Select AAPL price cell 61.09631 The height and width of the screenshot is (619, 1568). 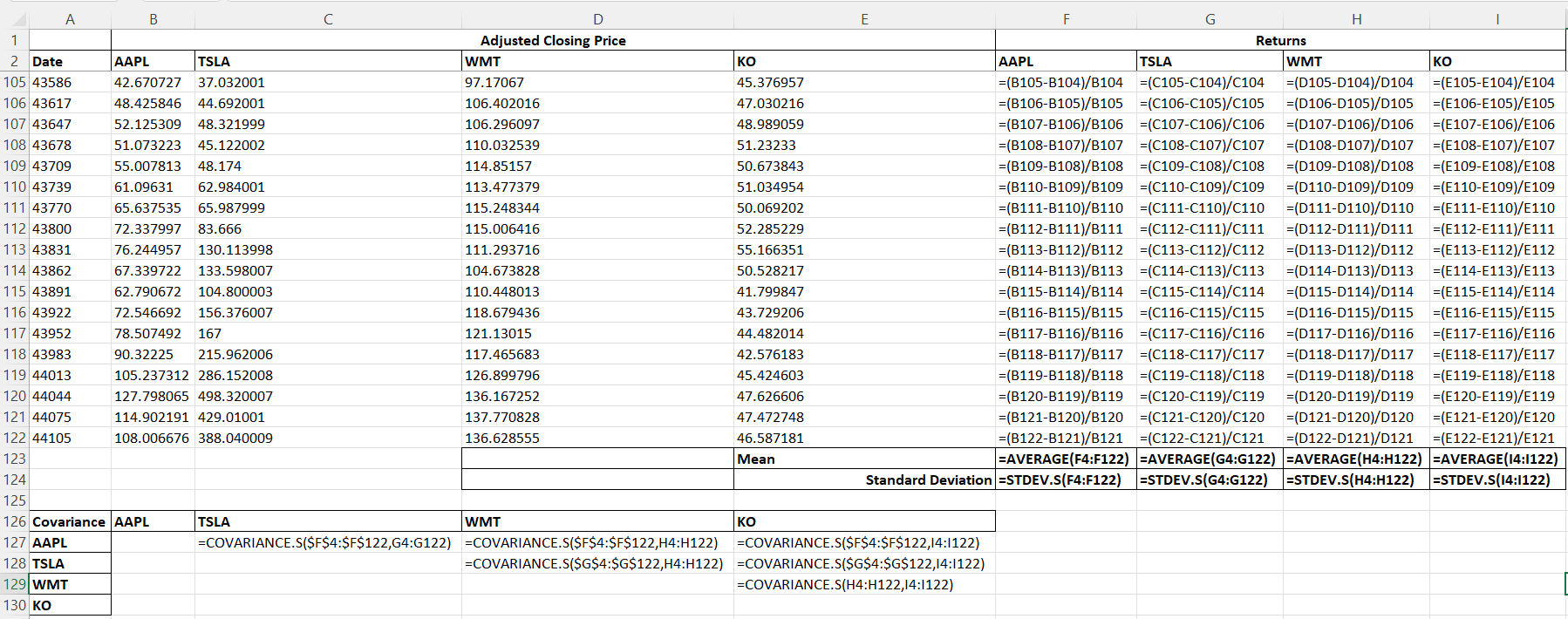click(x=153, y=187)
